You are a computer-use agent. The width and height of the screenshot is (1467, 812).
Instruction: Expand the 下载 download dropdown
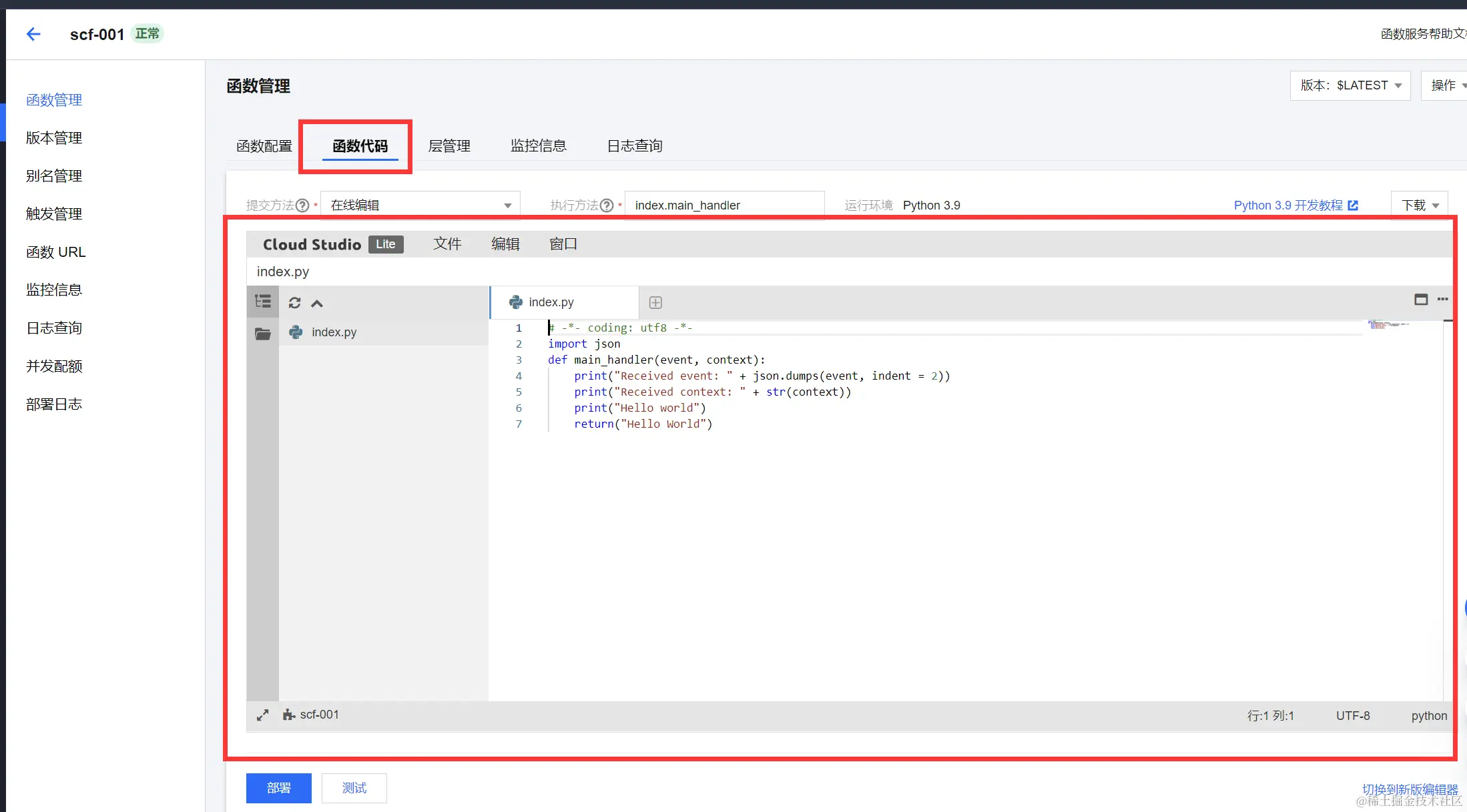(x=1420, y=206)
